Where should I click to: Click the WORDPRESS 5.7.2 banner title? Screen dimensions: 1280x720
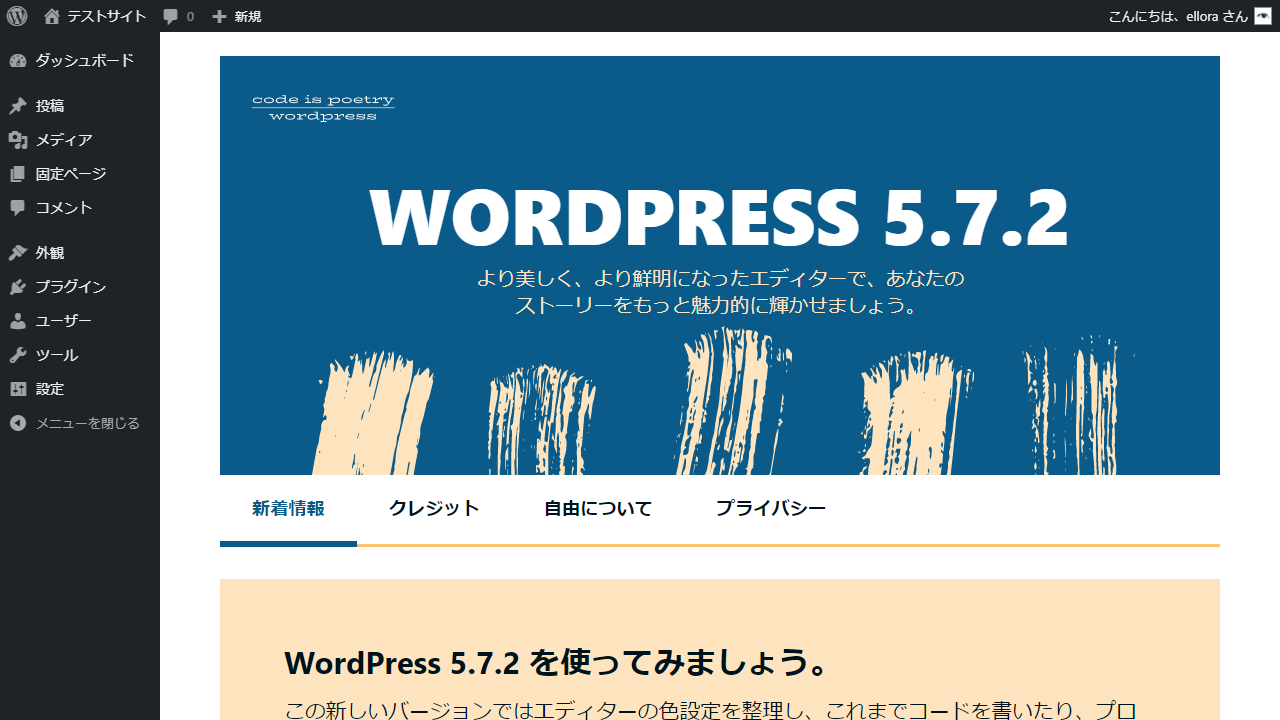[x=719, y=217]
